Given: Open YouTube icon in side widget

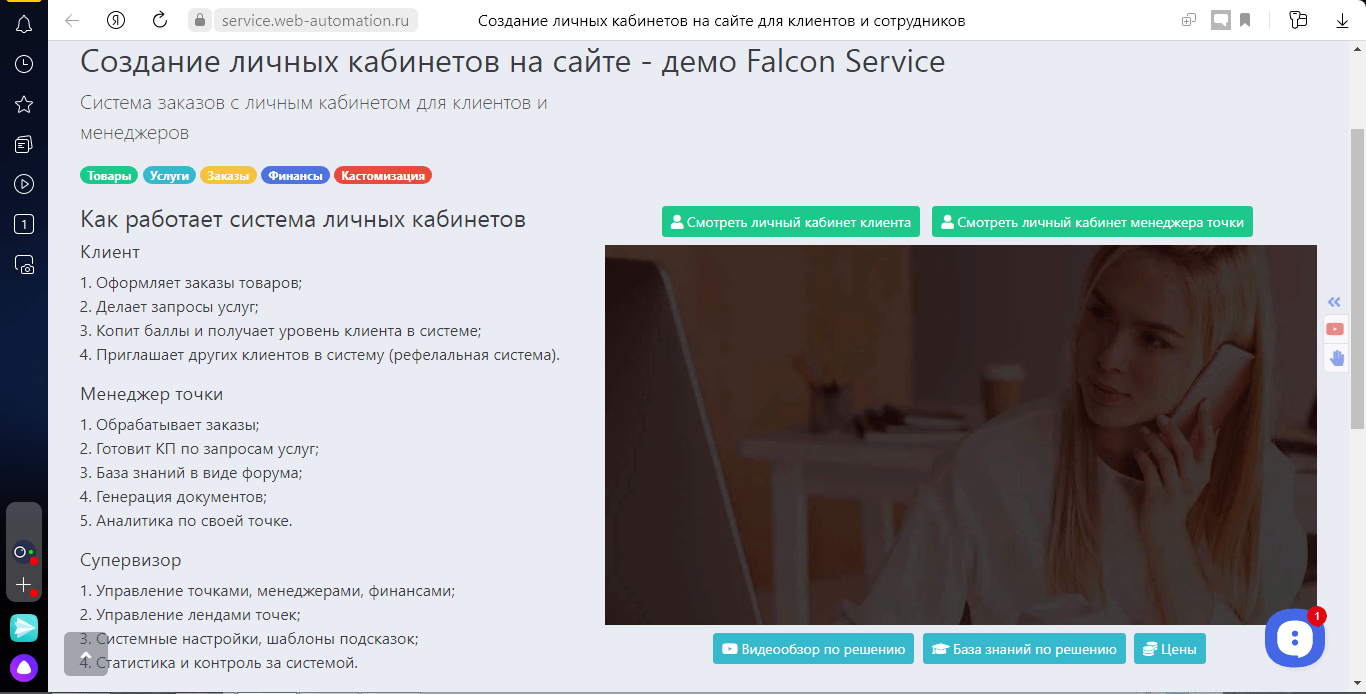Looking at the screenshot, I should click(1334, 329).
